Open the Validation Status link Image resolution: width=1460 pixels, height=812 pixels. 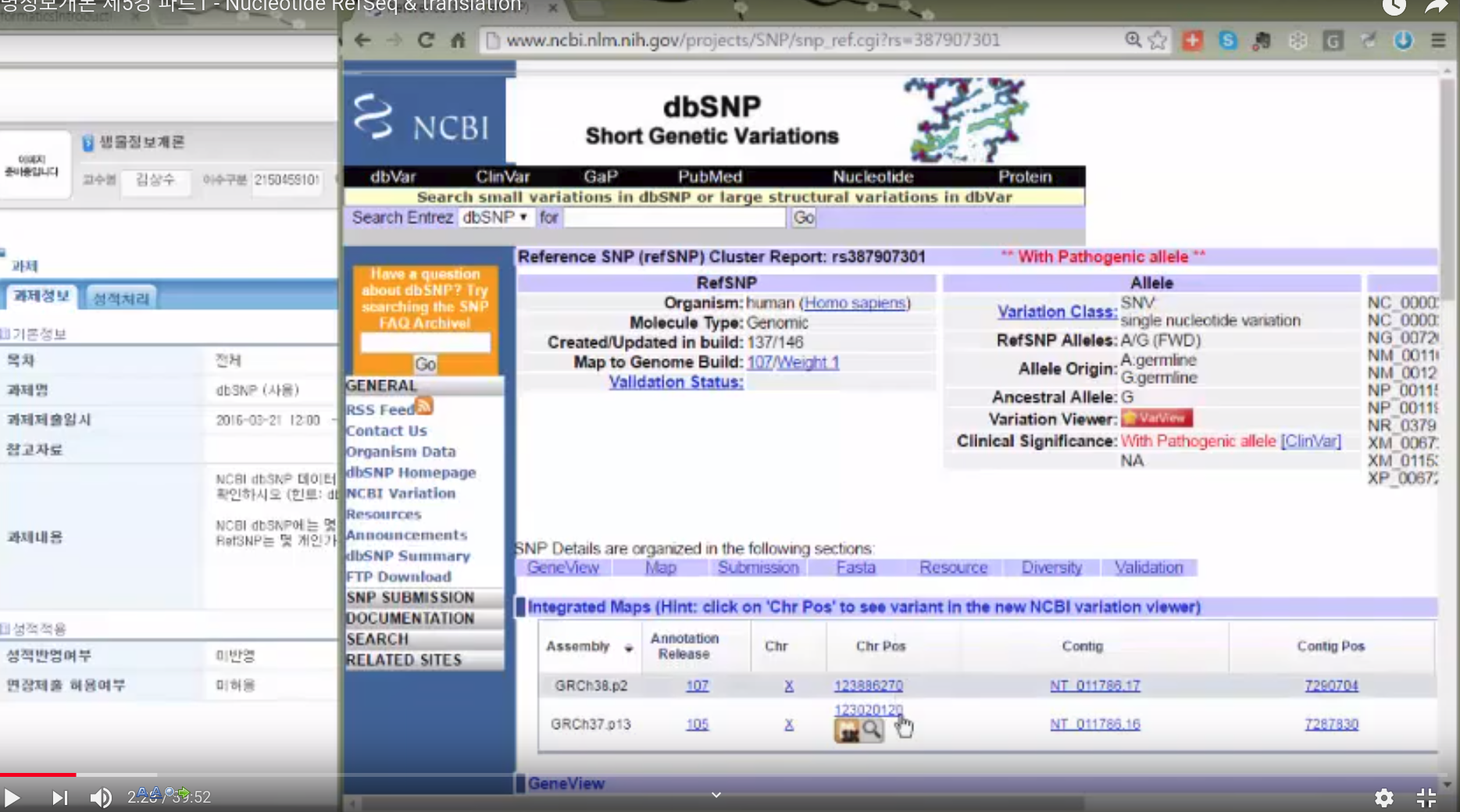(x=676, y=382)
